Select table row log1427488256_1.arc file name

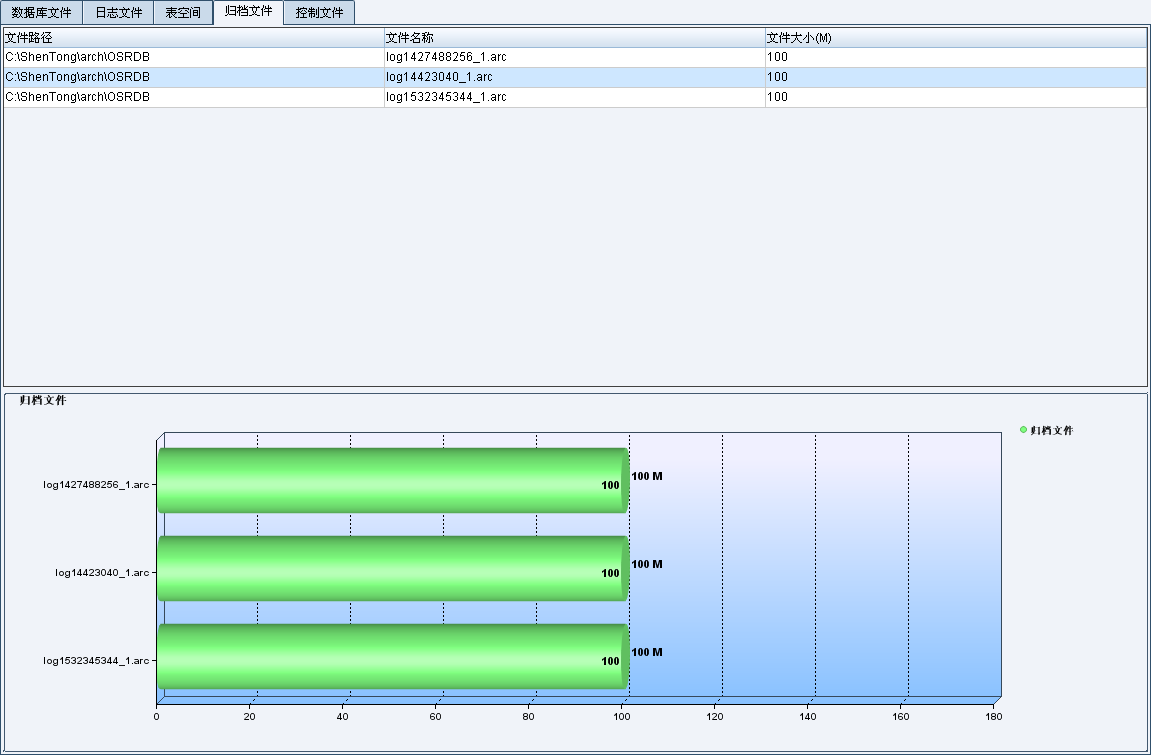click(x=446, y=57)
